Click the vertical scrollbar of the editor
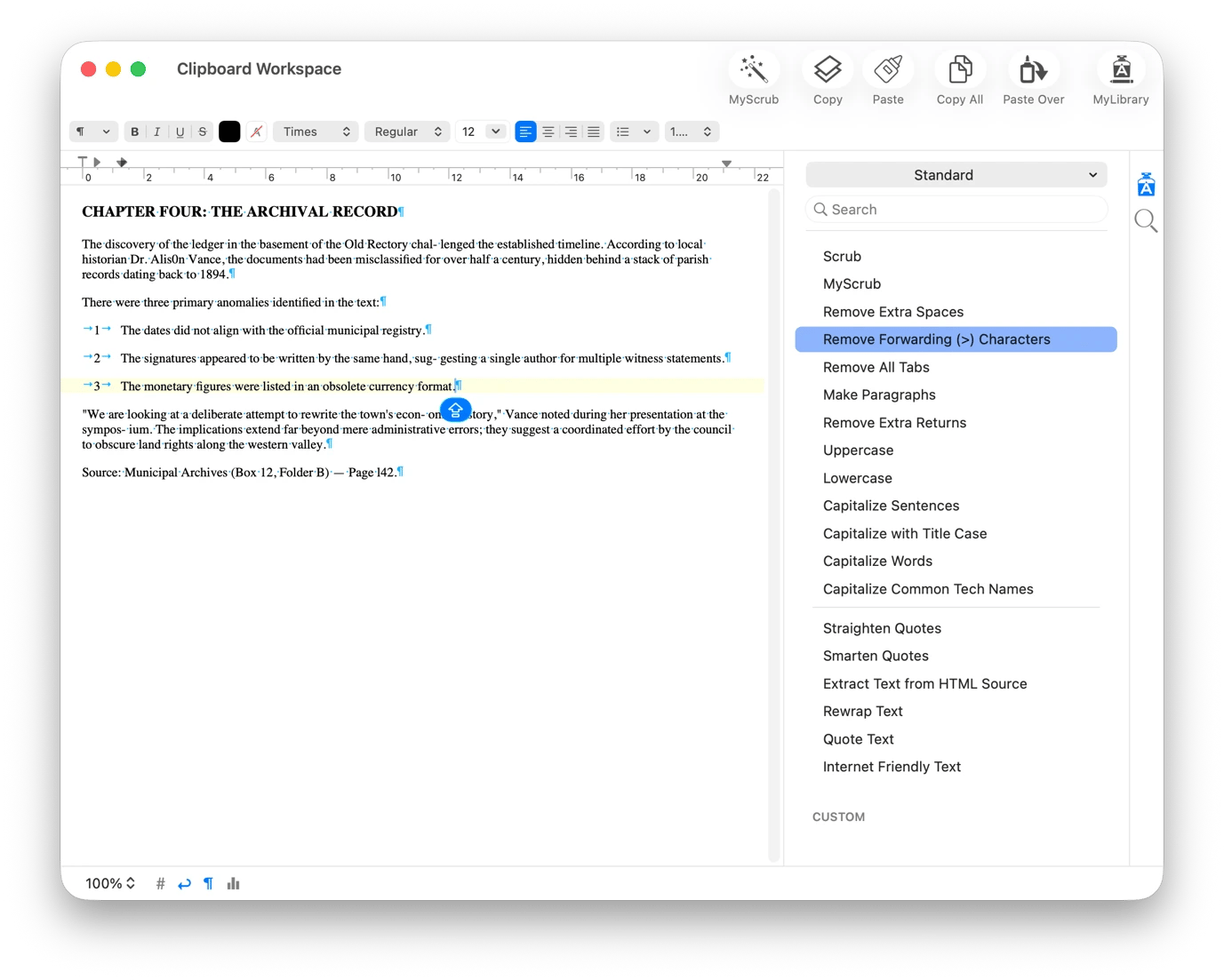The height and width of the screenshot is (980, 1224). 773,524
